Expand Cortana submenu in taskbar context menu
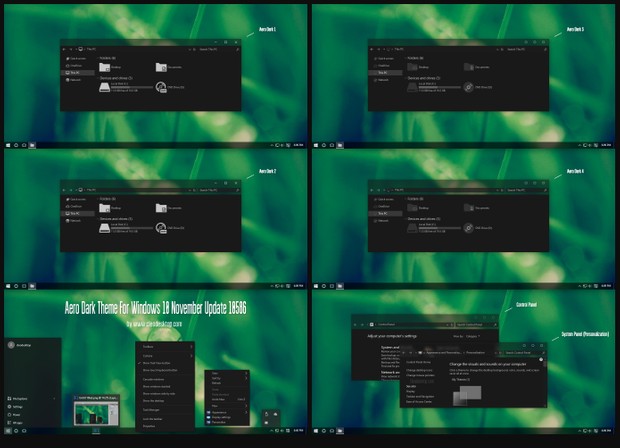 point(165,356)
